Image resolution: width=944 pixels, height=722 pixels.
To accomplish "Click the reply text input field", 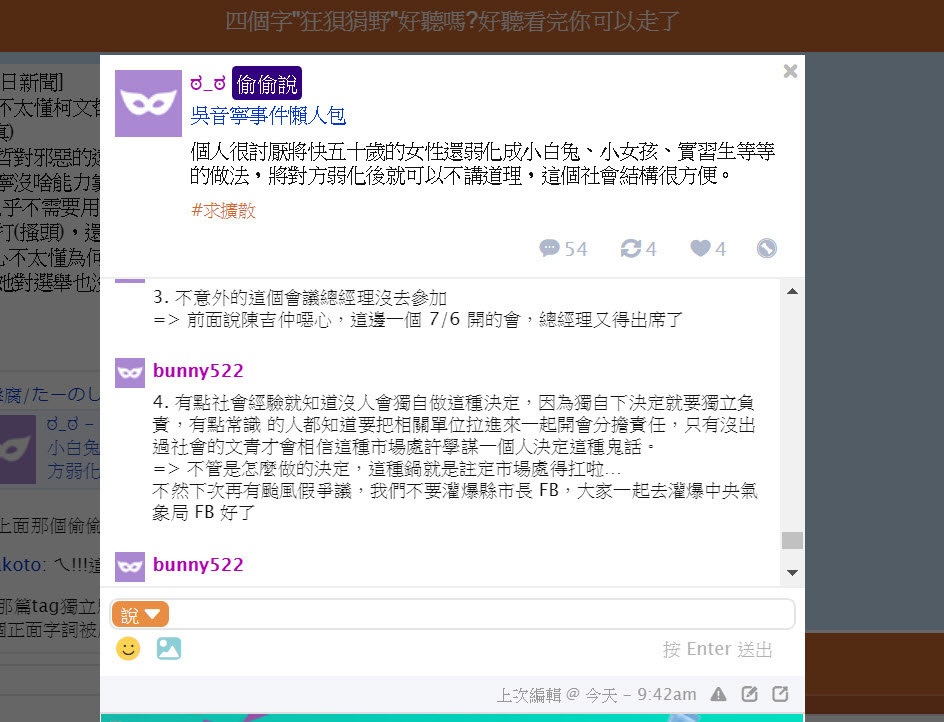I will [480, 615].
